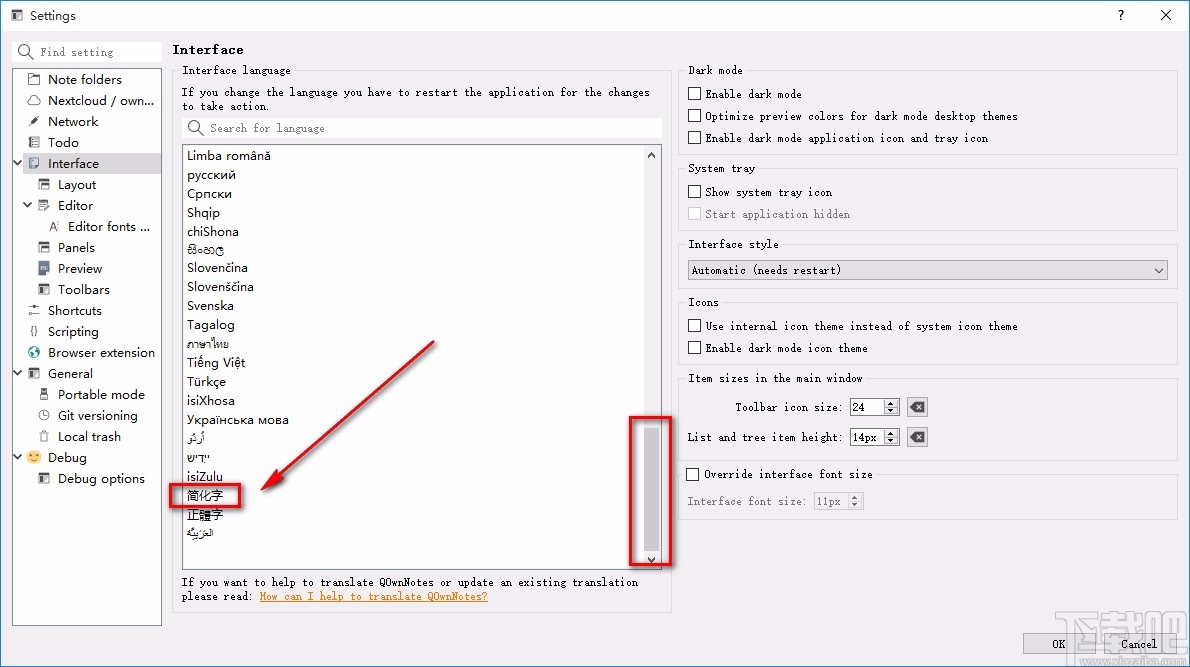This screenshot has height=667, width=1190.
Task: Click the General settings icon
Action: pos(33,373)
